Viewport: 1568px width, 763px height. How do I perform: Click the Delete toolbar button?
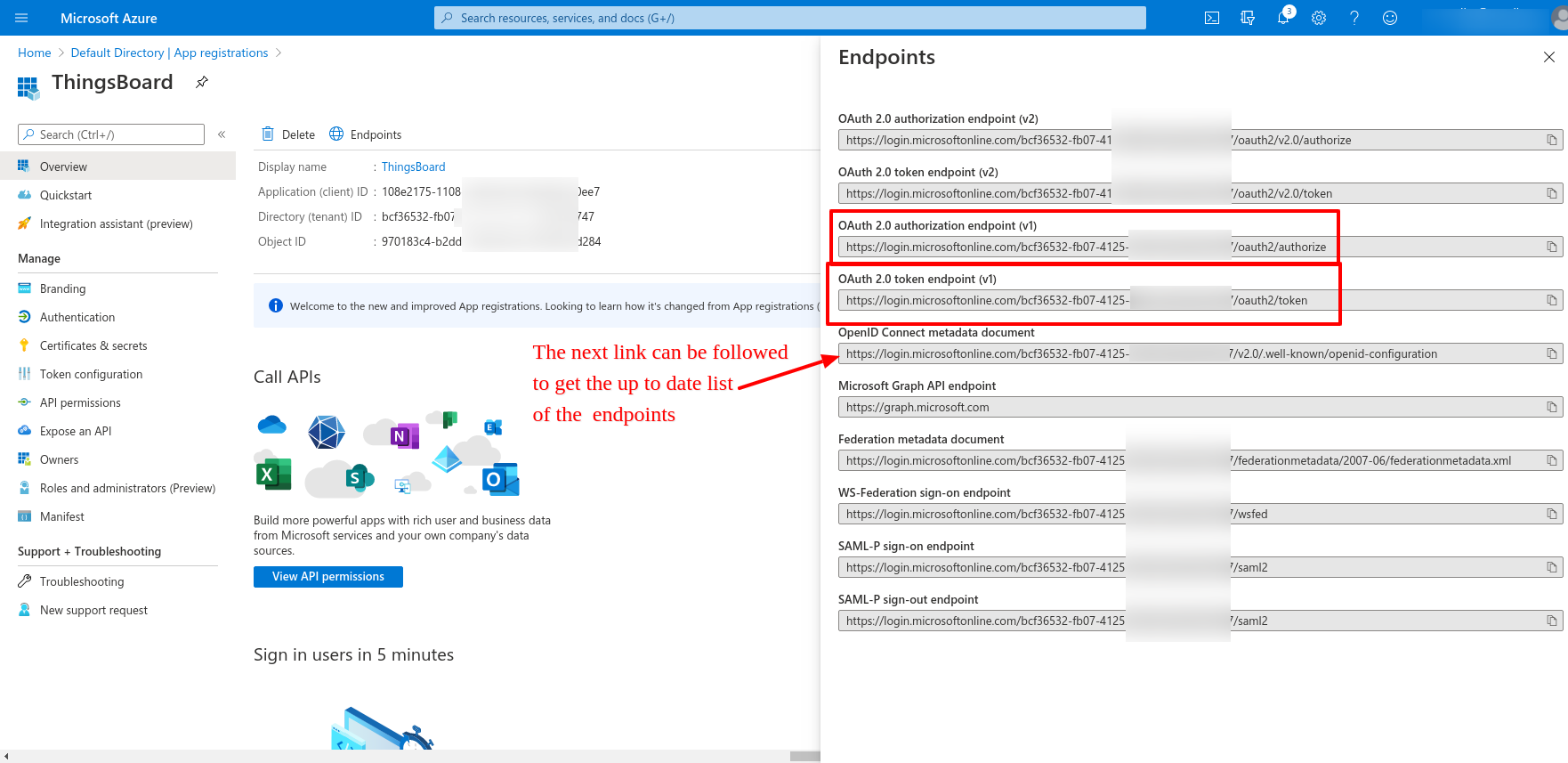point(288,134)
